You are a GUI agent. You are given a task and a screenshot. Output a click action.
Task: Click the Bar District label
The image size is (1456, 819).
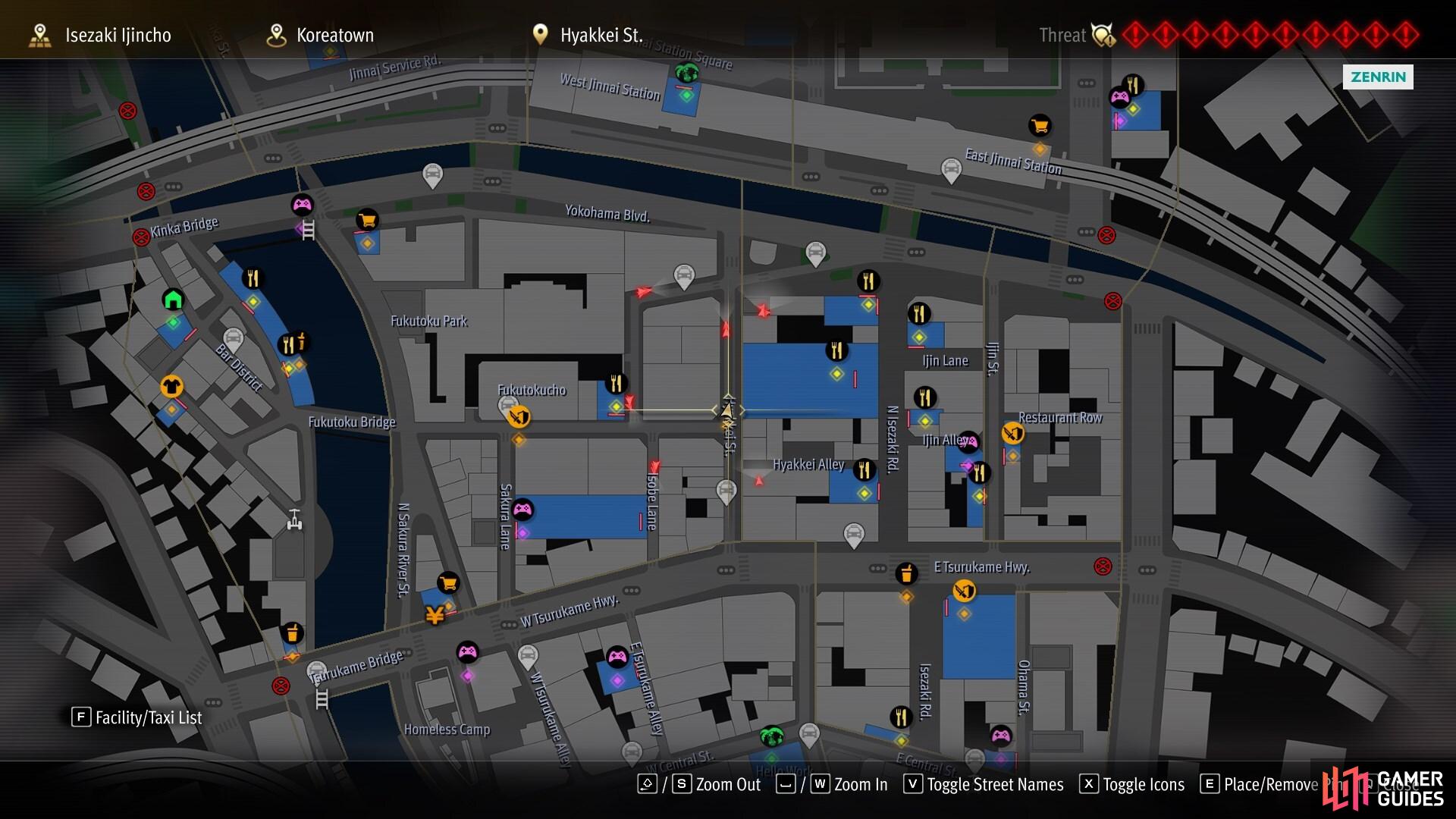coord(239,368)
